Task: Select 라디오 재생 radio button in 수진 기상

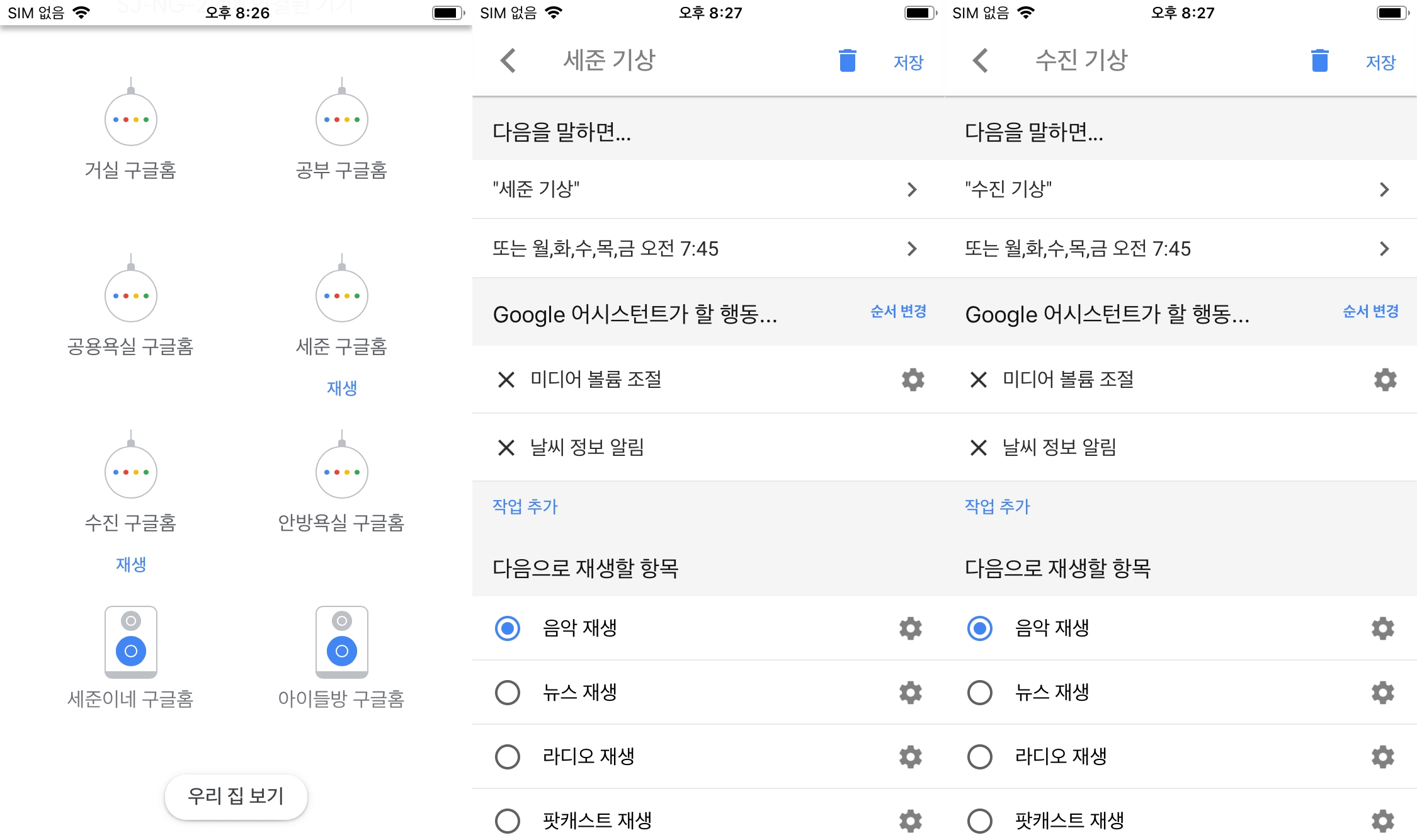Action: (980, 757)
